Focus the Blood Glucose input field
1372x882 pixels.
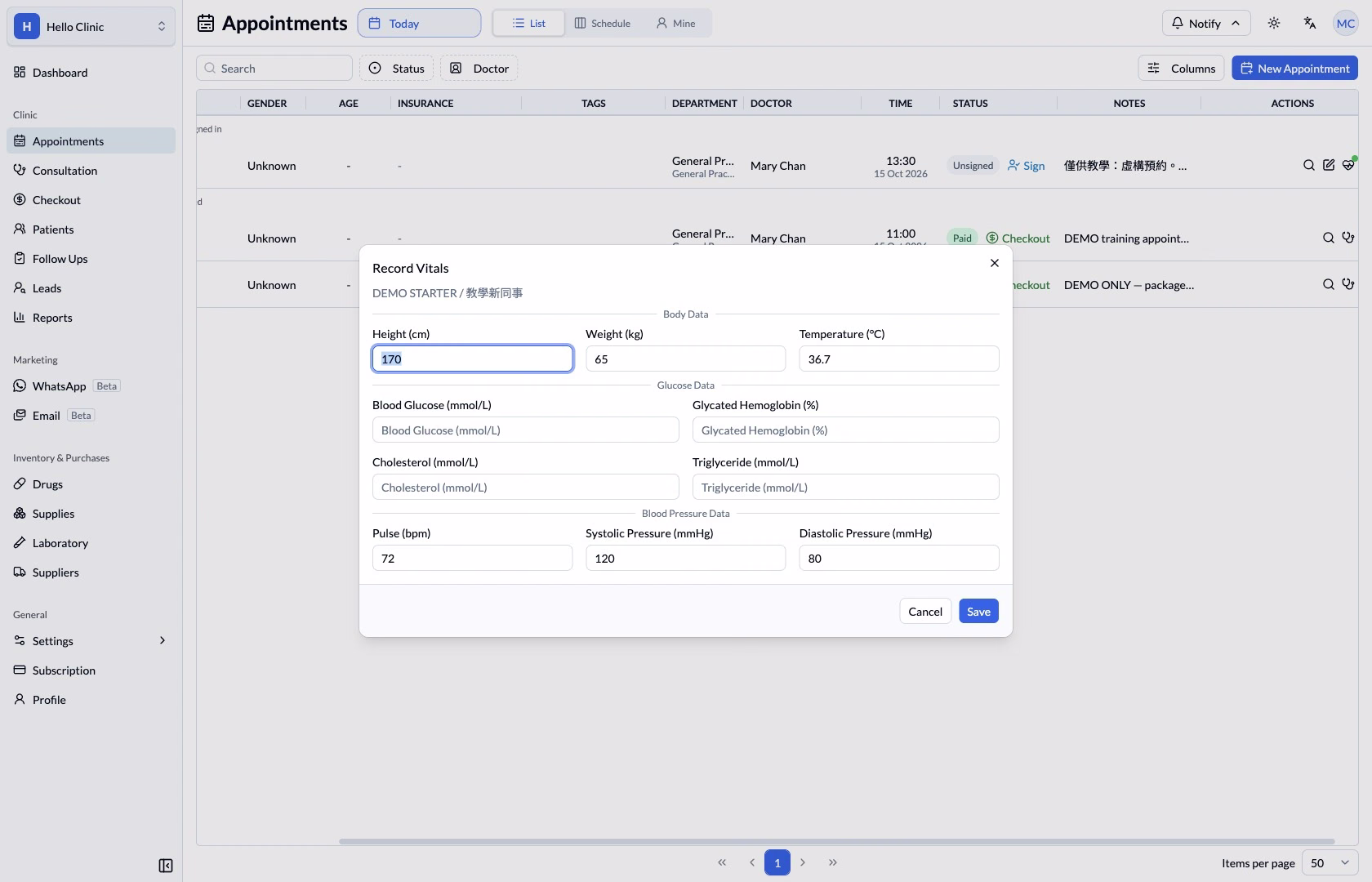(x=525, y=430)
